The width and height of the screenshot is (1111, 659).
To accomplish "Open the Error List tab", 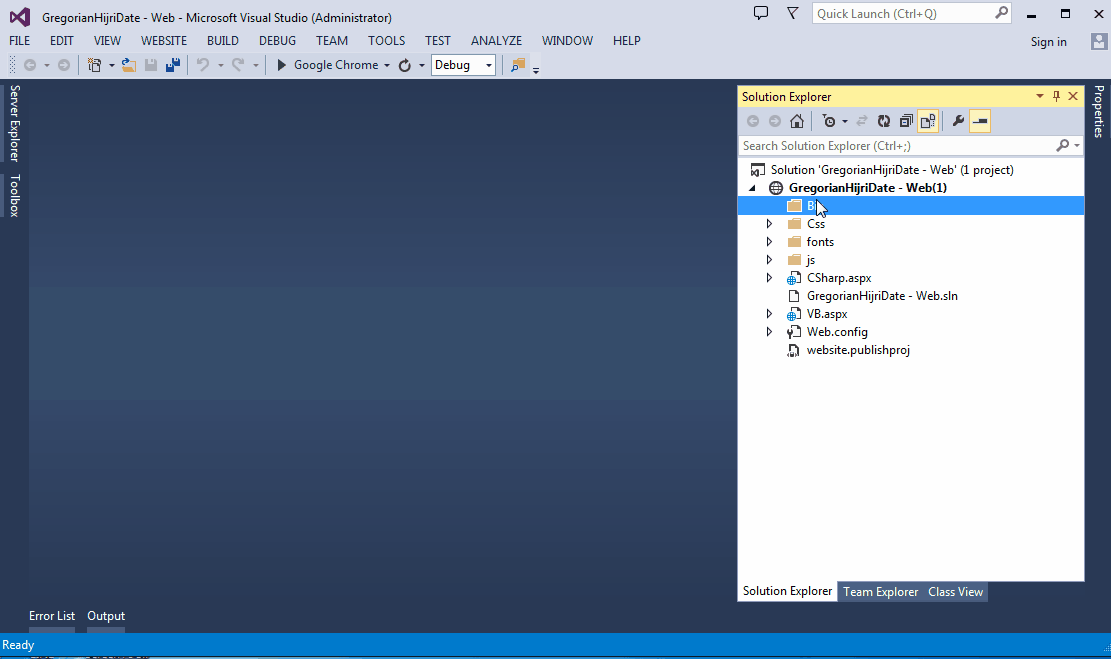I will (52, 616).
